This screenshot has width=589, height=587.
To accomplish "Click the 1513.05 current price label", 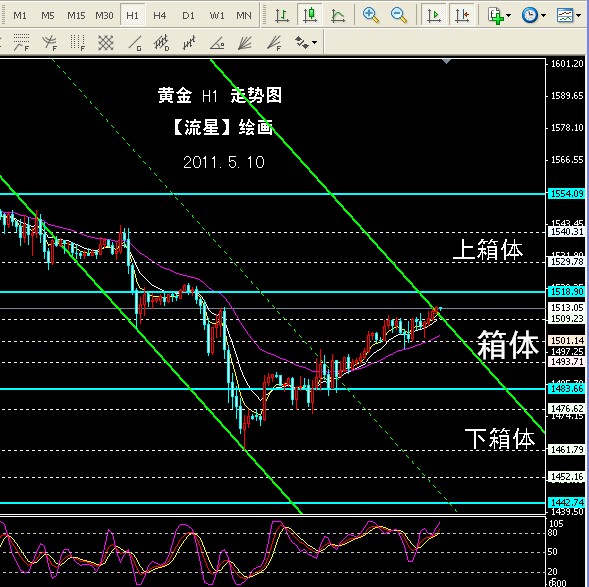I will point(567,308).
